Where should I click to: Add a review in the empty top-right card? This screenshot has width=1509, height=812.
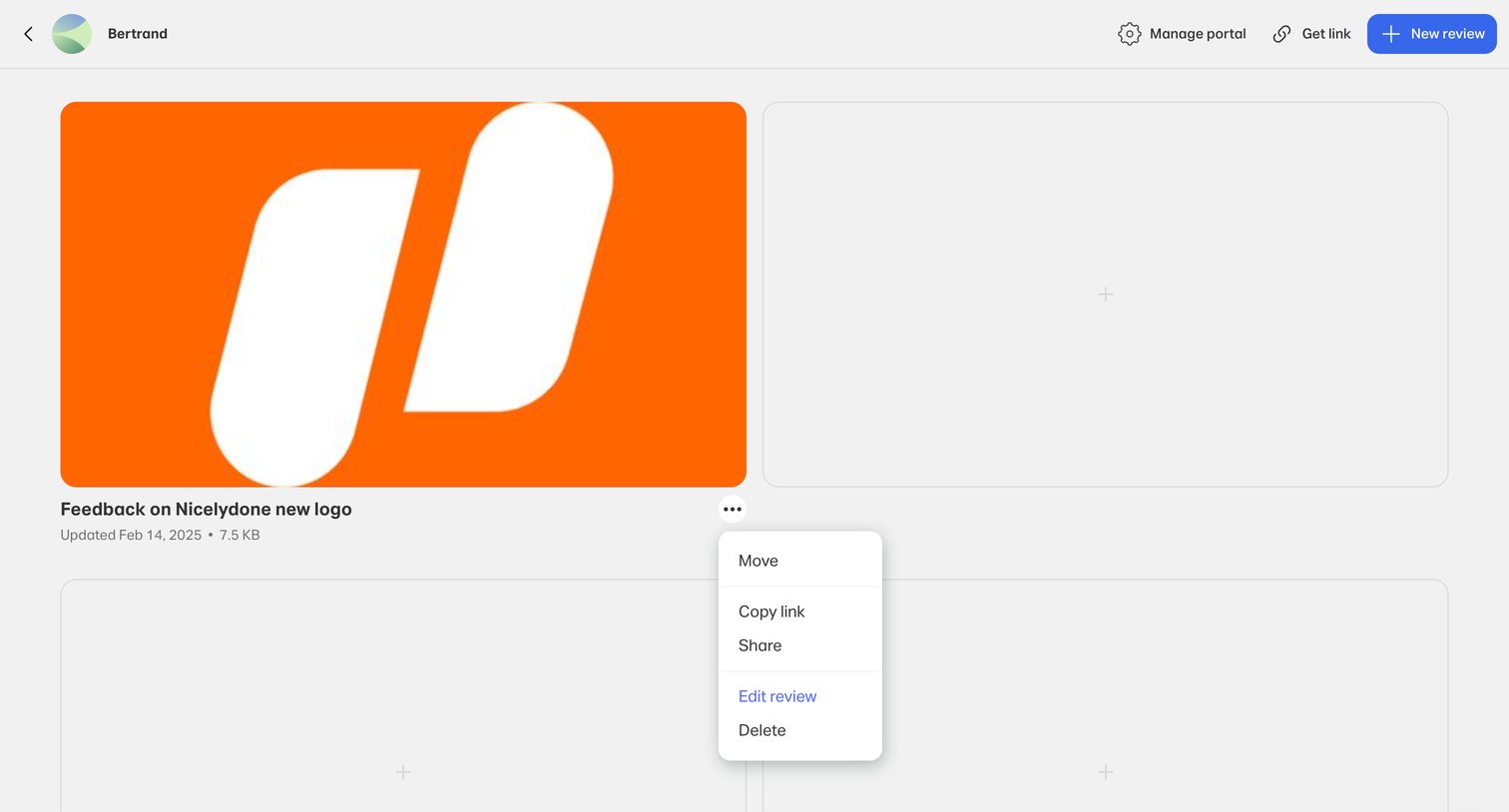[1105, 294]
